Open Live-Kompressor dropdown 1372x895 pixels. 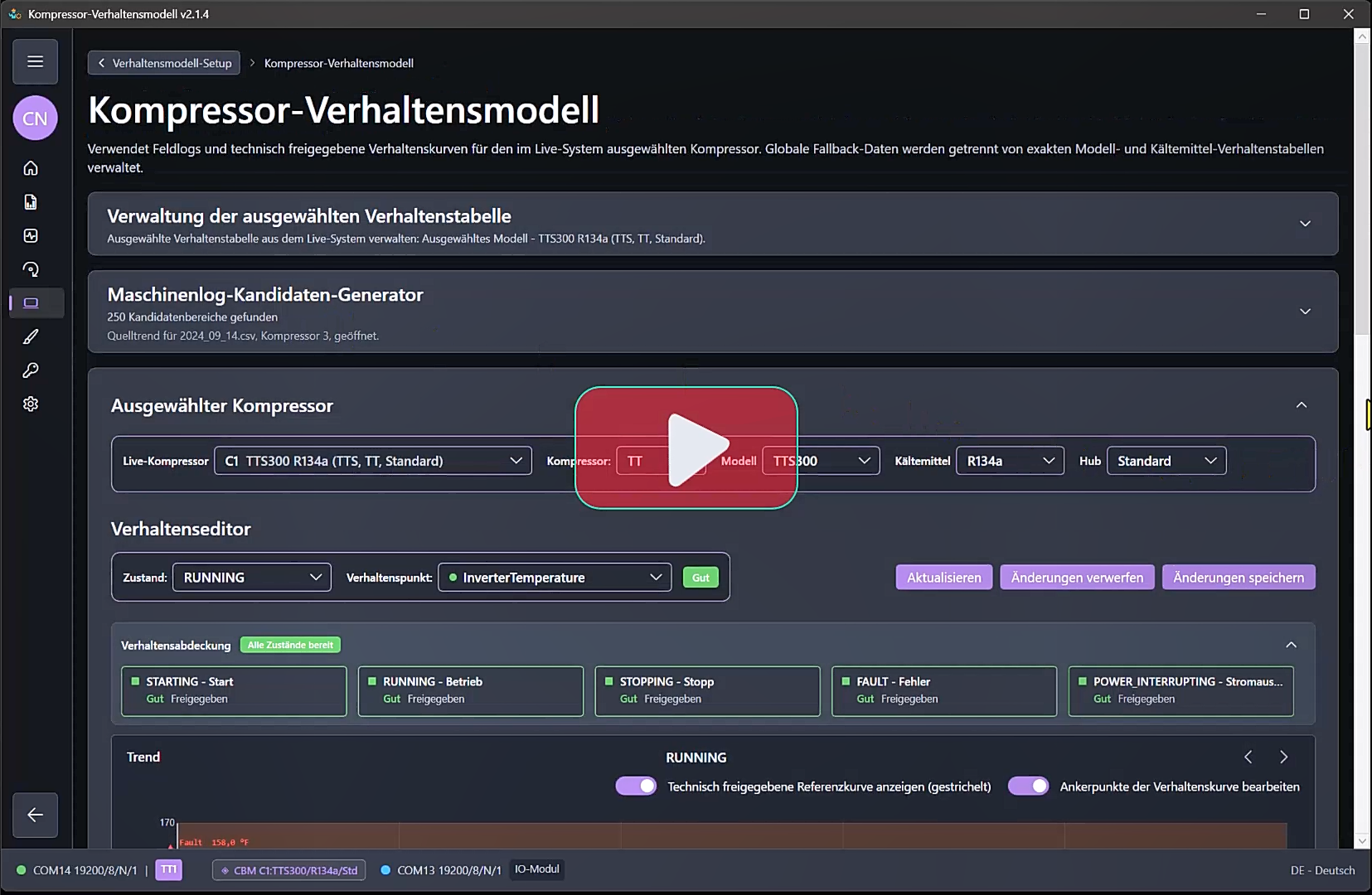[373, 461]
